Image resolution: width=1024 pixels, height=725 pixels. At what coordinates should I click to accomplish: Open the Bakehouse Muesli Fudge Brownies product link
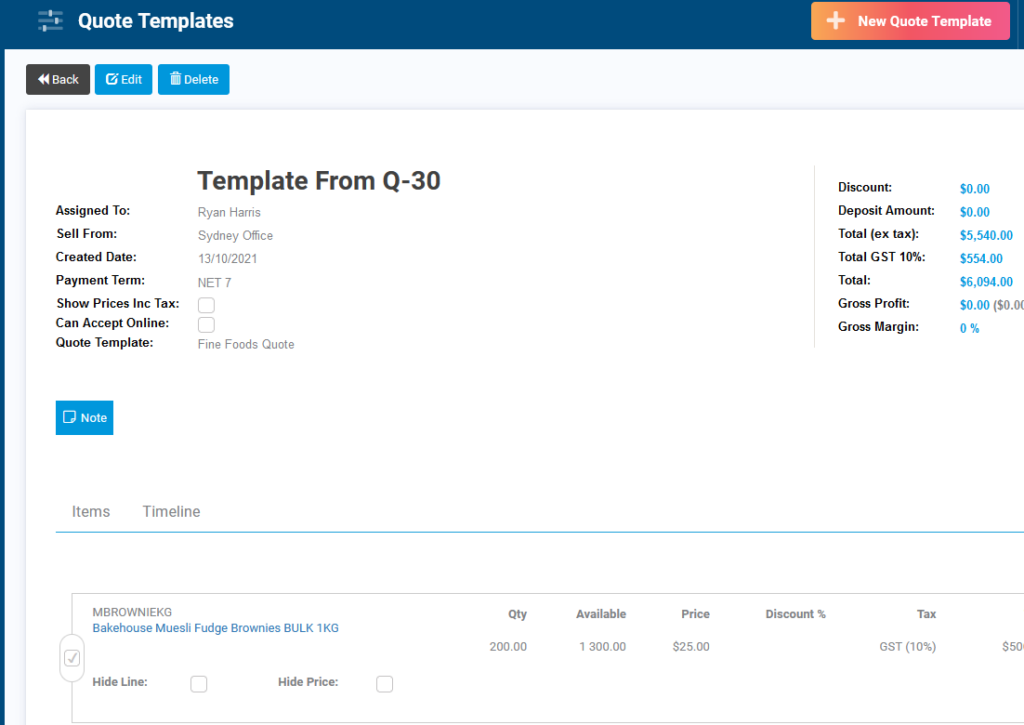[x=215, y=627]
